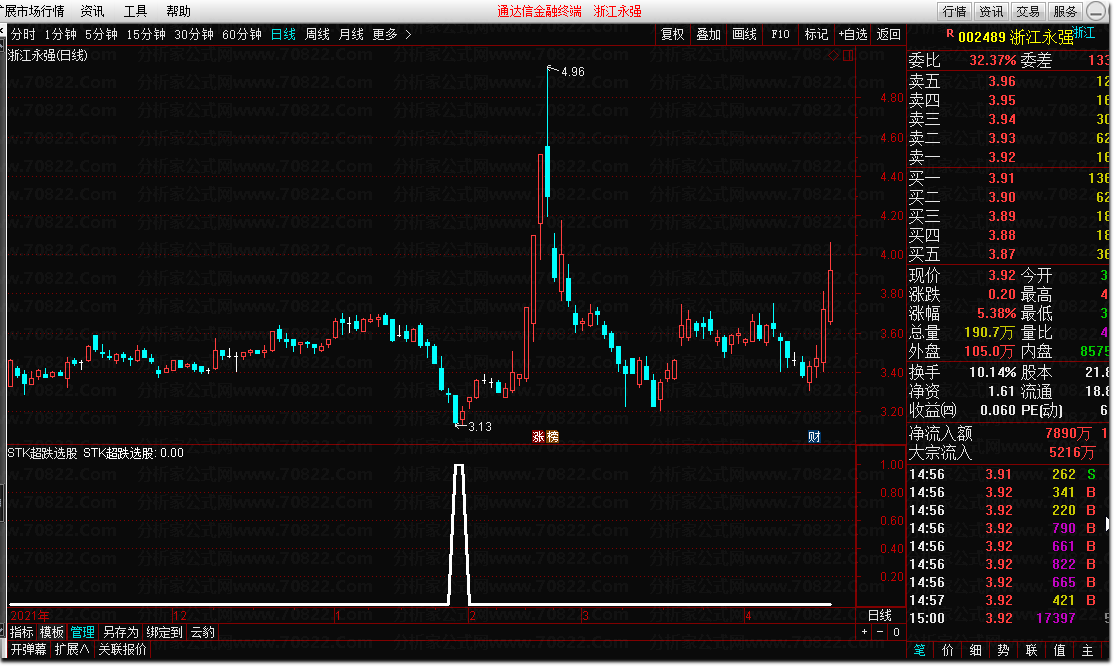
Task: Click the 叠加 overlay button
Action: coord(708,34)
